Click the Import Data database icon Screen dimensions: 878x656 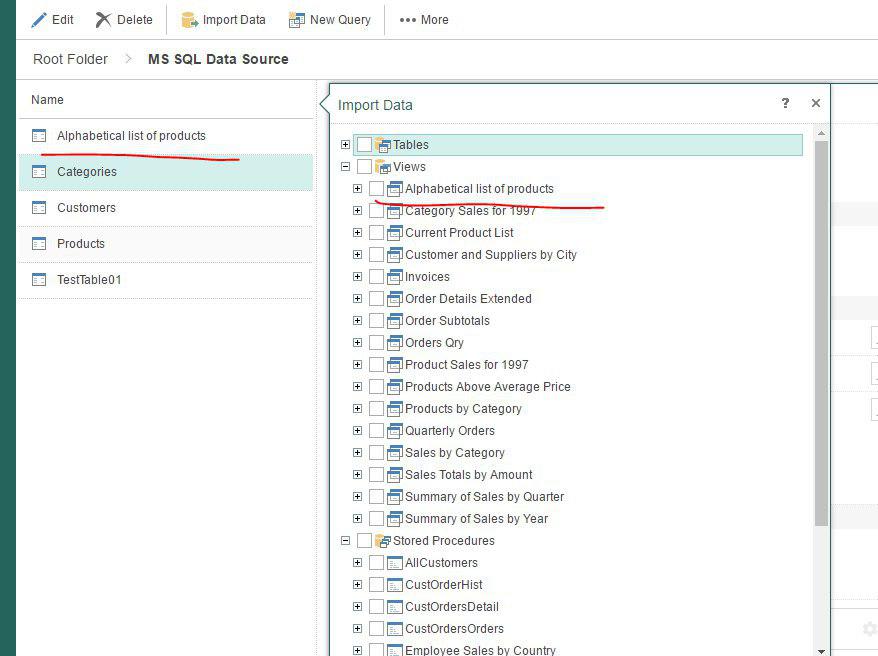tap(189, 20)
